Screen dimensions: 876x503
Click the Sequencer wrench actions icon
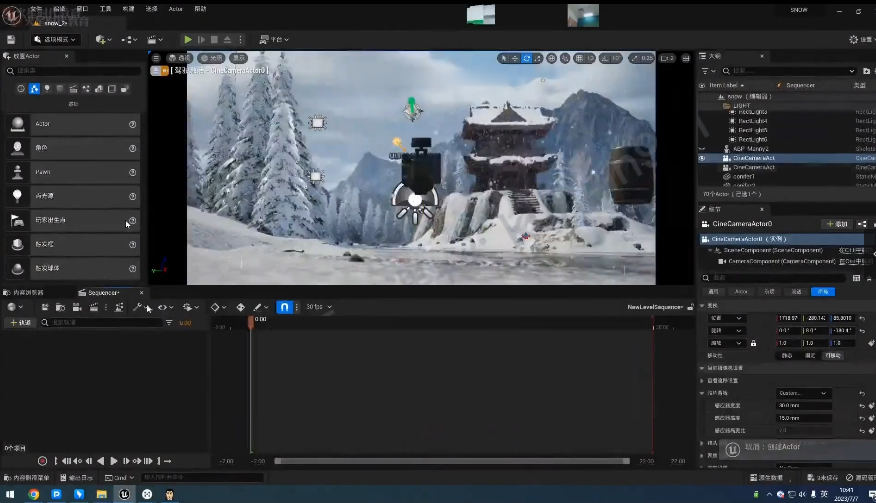(x=137, y=307)
